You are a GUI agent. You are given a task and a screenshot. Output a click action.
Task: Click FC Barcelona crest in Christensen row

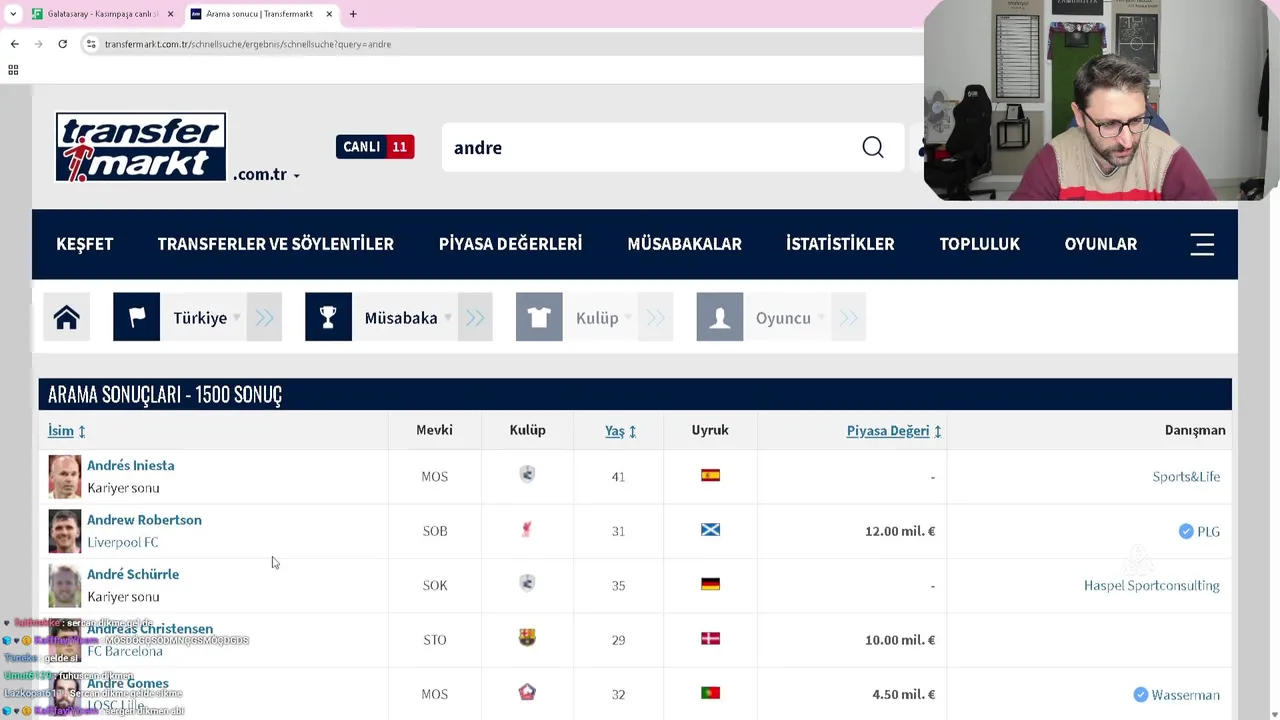pyautogui.click(x=527, y=638)
